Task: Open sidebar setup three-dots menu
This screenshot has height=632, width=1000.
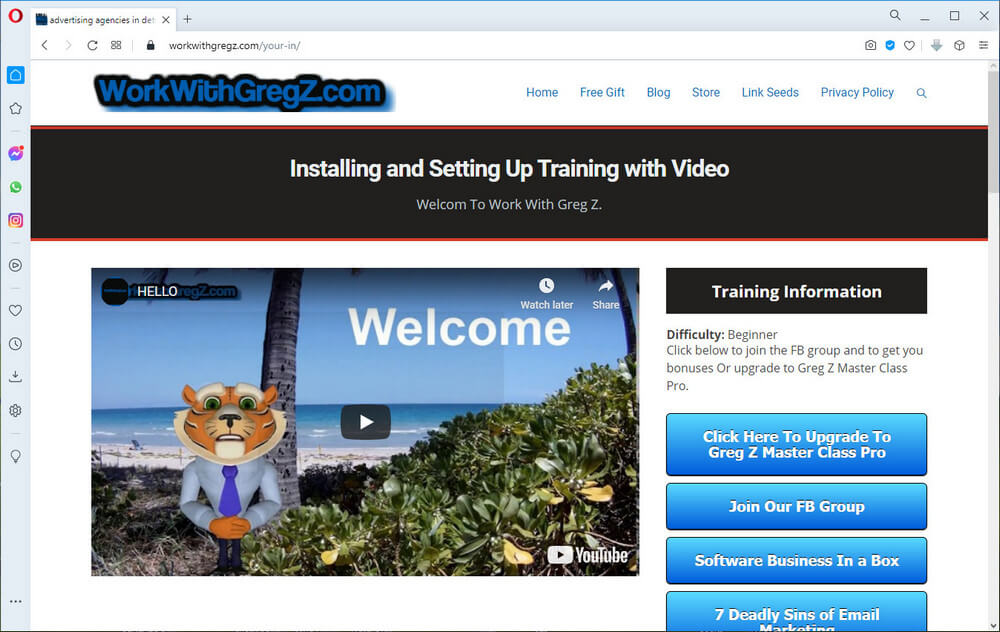Action: click(15, 601)
